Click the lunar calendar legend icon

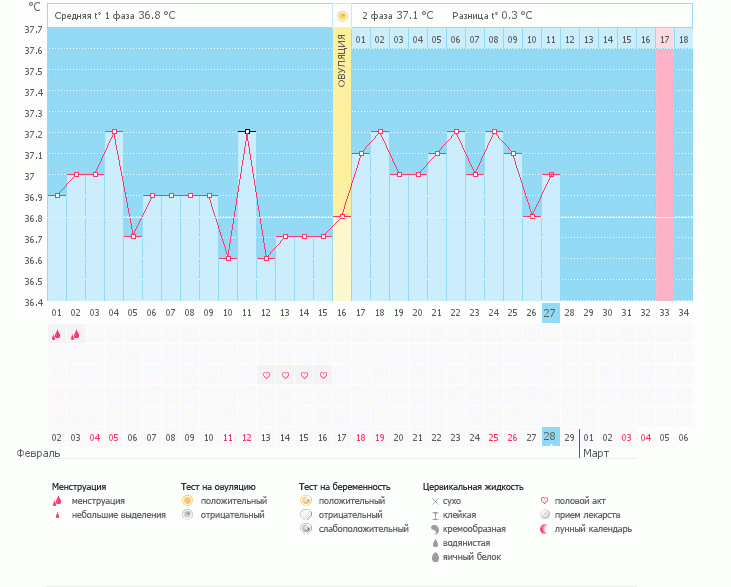(x=544, y=528)
